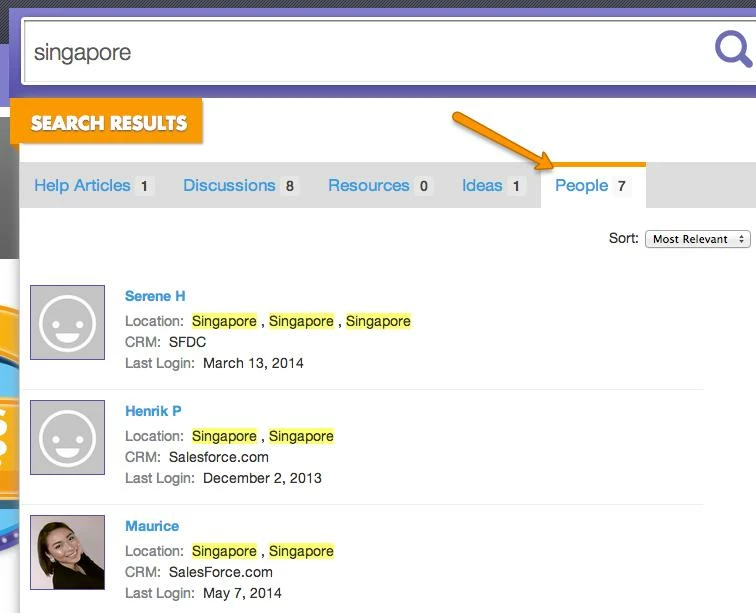
Task: Click the 'SalesForce.com' CRM value for Maurice
Action: coord(220,572)
